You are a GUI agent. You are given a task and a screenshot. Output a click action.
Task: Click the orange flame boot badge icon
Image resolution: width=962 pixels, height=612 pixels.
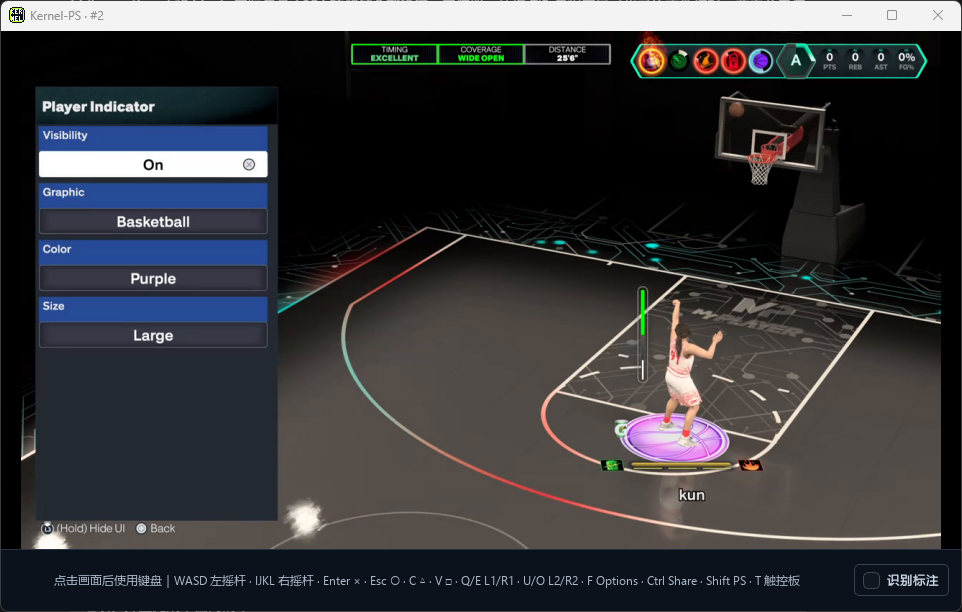pos(706,61)
